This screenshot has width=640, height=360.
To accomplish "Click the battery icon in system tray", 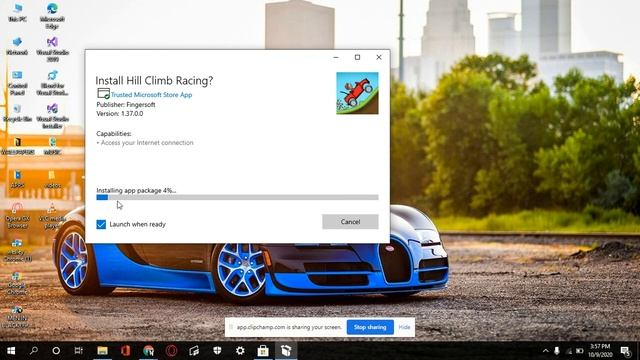I will [579, 351].
